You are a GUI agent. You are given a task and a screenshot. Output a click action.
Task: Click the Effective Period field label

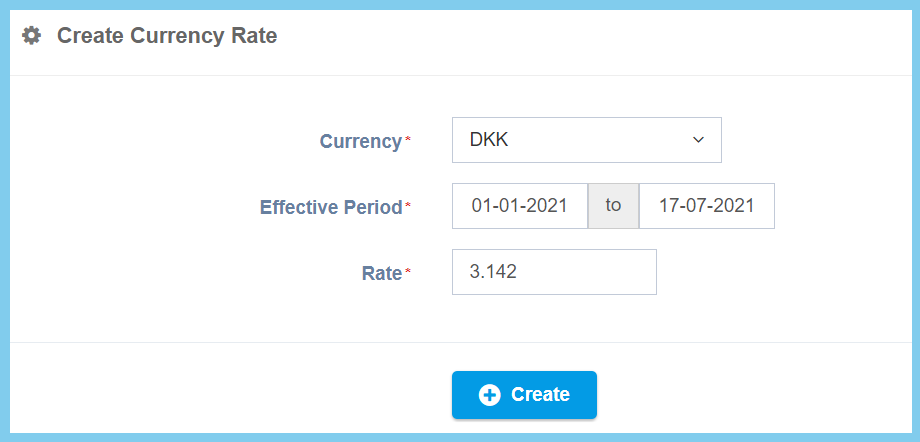[330, 207]
